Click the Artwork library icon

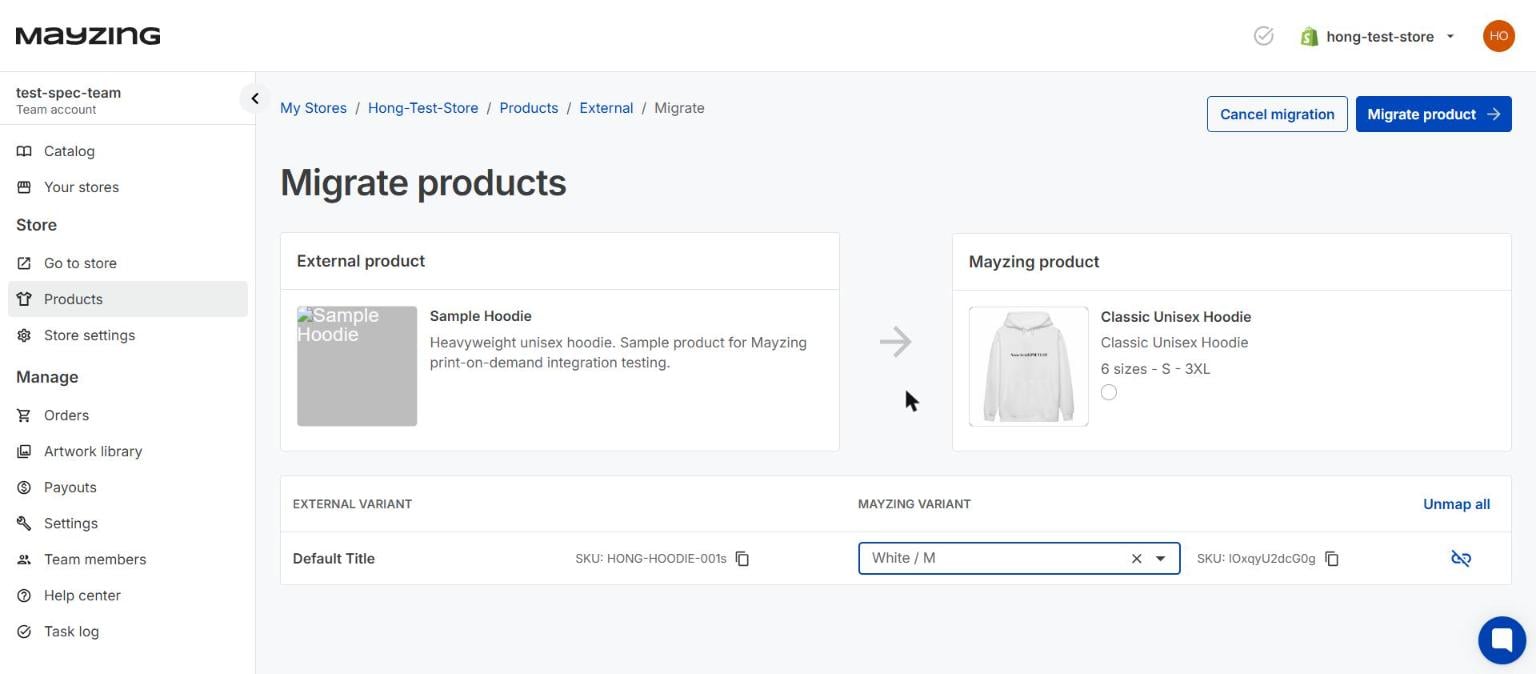pos(24,451)
